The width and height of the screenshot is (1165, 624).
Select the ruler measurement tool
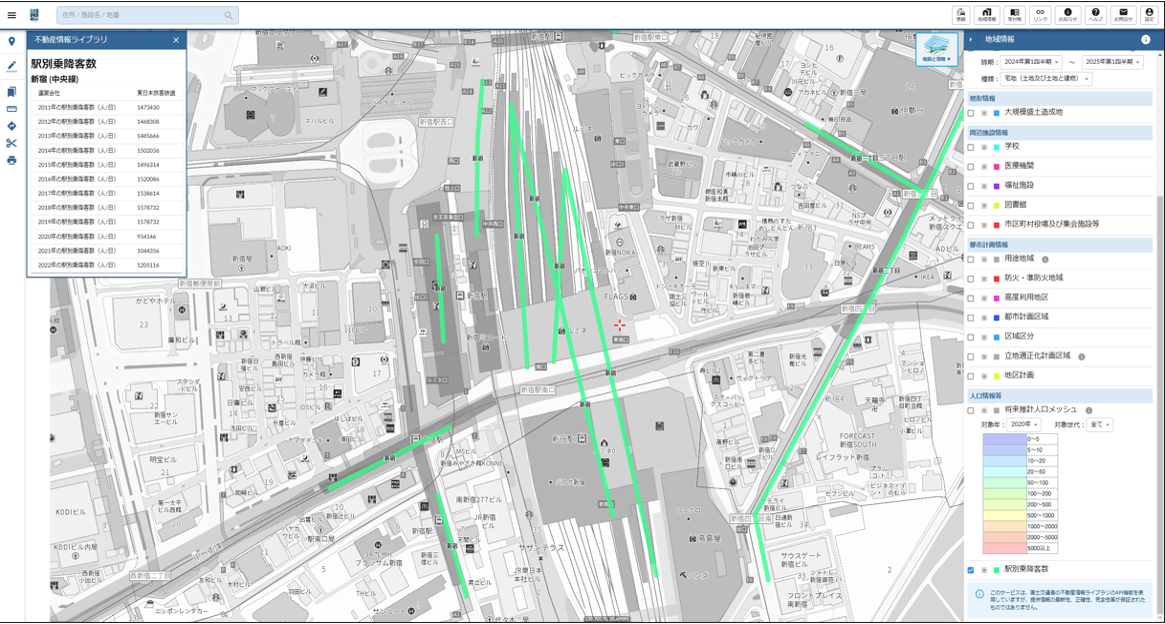point(12,109)
